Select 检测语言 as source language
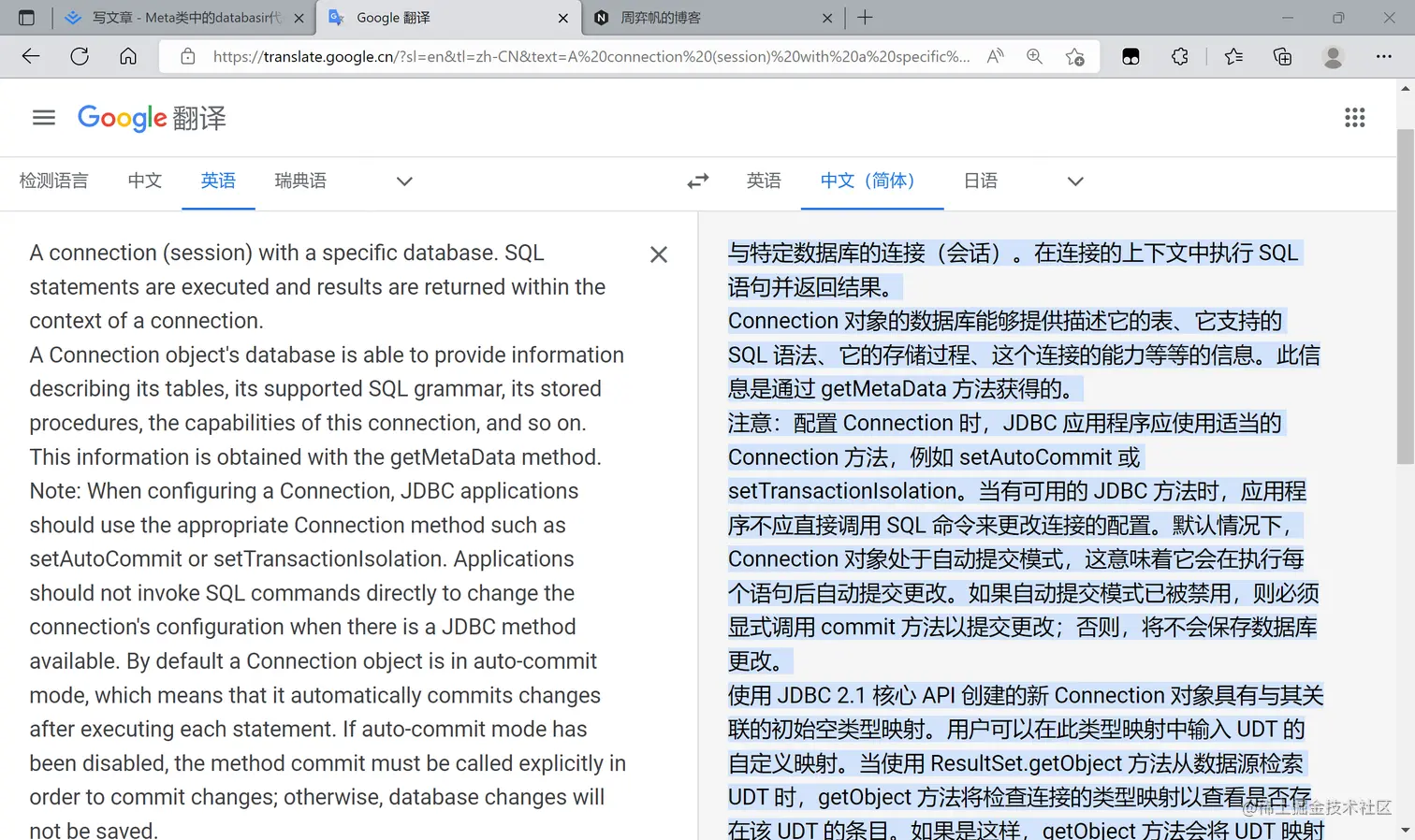The height and width of the screenshot is (840, 1415). coord(53,181)
